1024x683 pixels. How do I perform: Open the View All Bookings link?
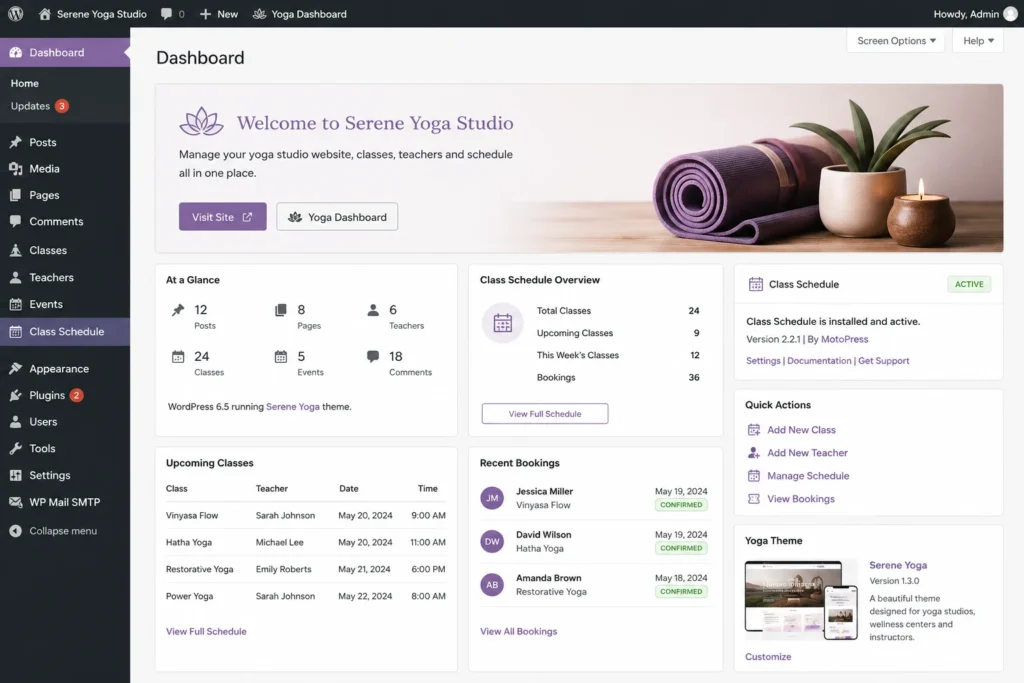[519, 631]
